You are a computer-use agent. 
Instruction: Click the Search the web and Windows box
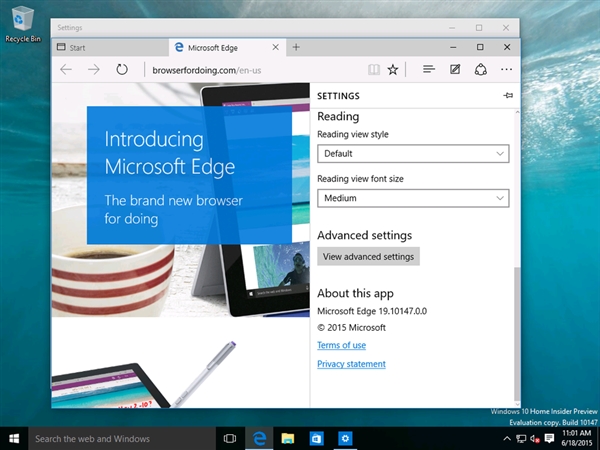tap(121, 439)
